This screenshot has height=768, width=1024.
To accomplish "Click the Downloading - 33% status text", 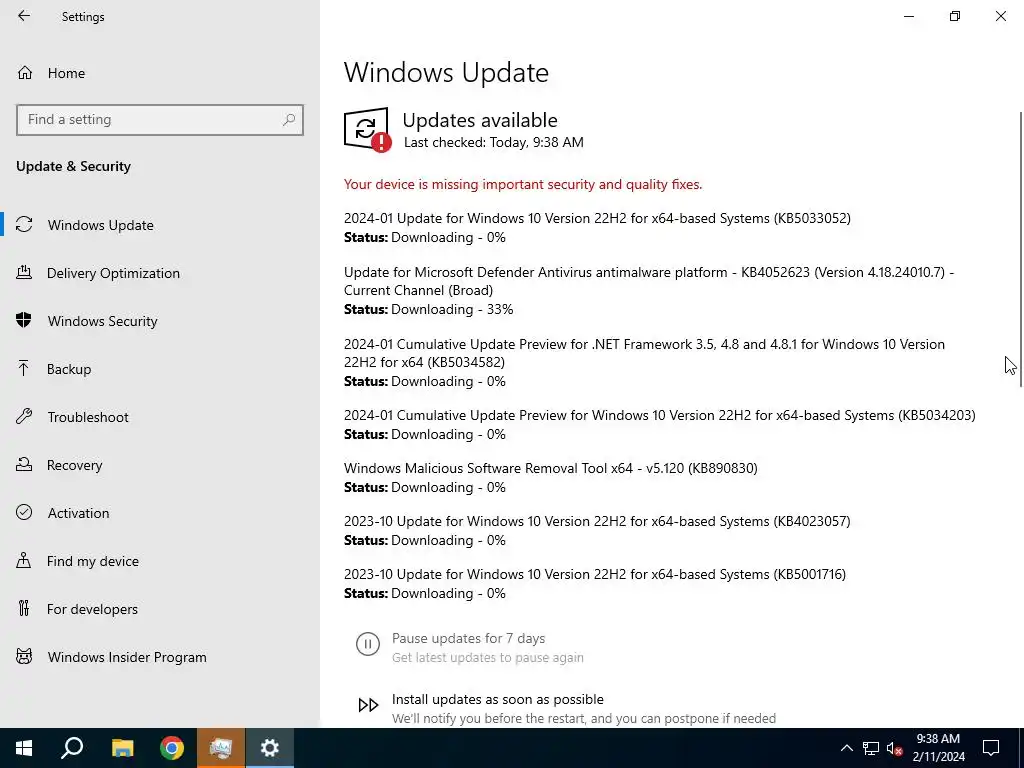I will (452, 310).
